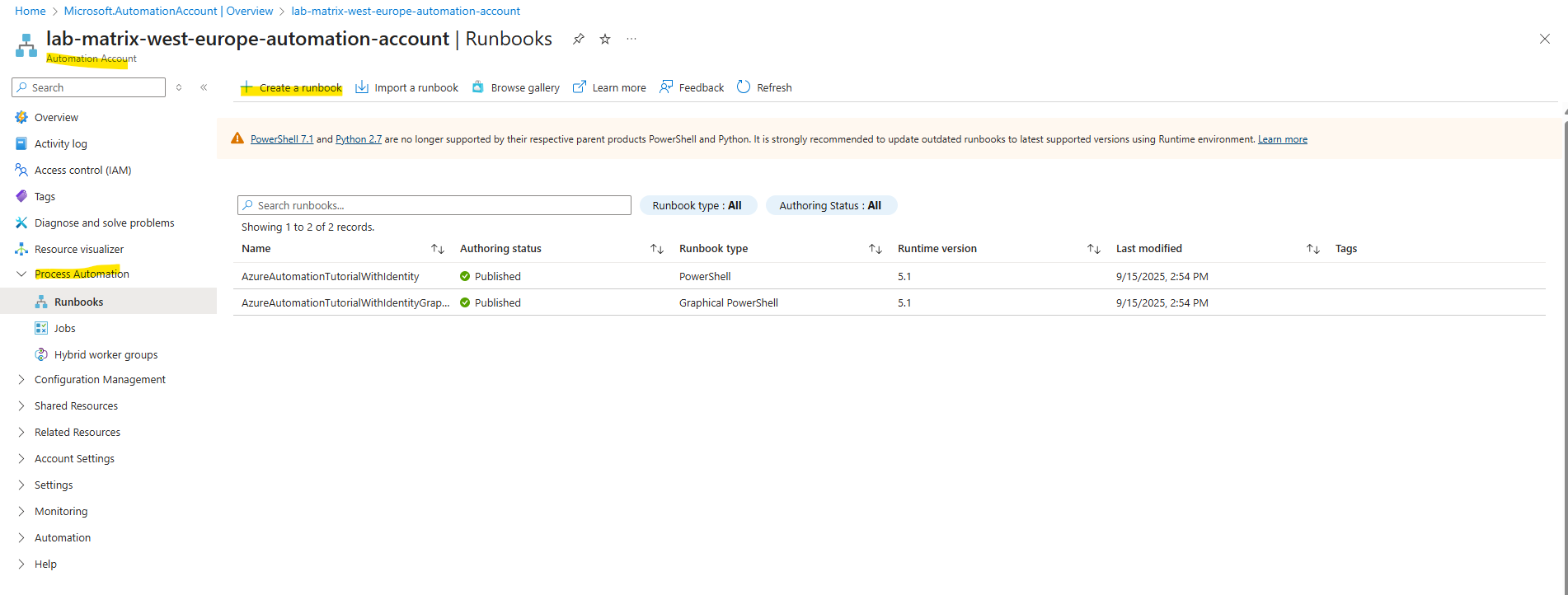Click the Tags column header
The height and width of the screenshot is (595, 1568).
click(1346, 248)
